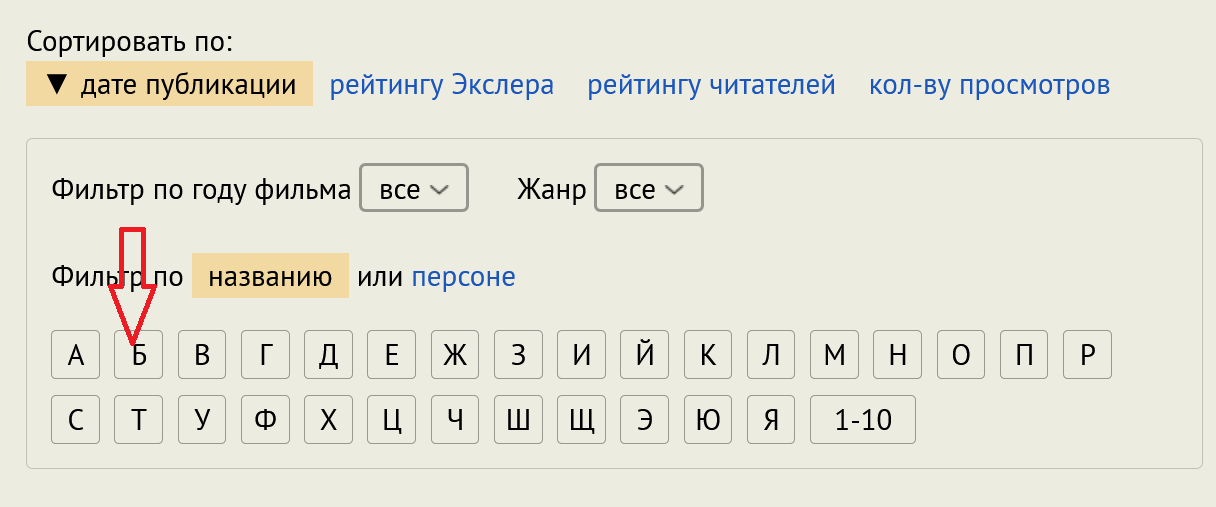
Task: Pick letter Р button
Action: (x=1088, y=356)
